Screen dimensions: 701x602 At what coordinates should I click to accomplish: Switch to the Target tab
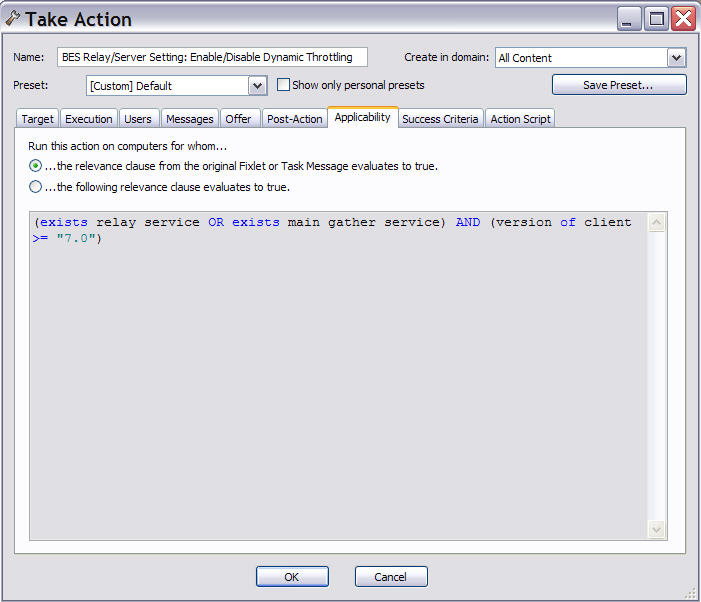coord(38,119)
